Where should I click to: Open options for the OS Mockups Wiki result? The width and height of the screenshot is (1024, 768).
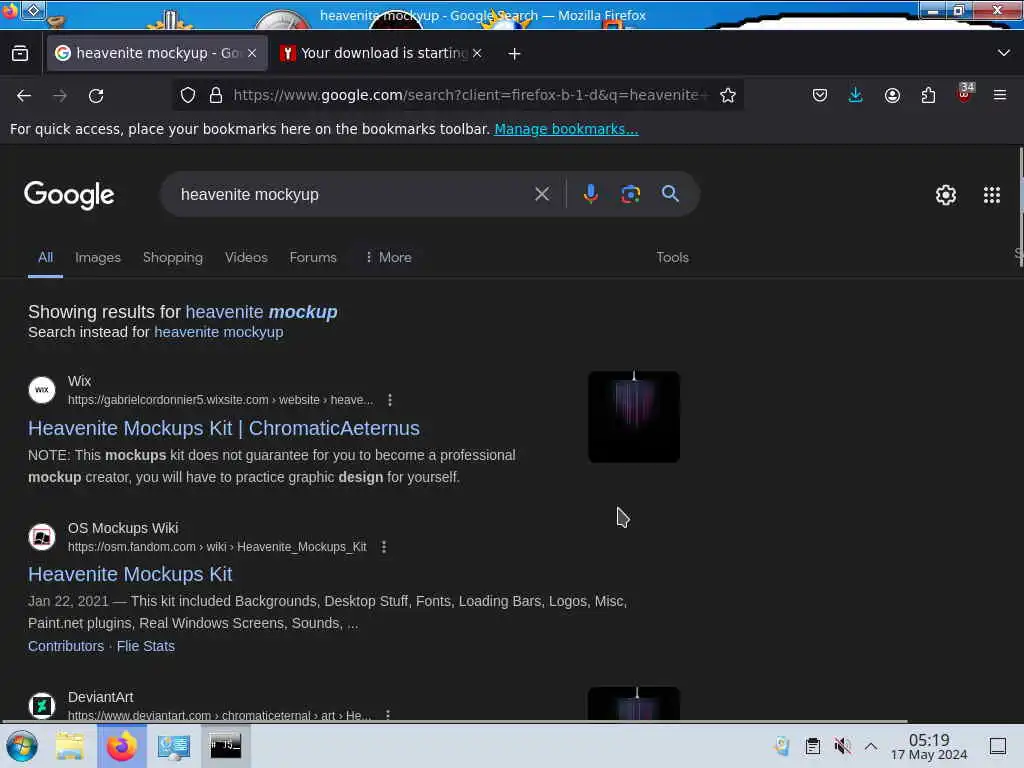[384, 547]
